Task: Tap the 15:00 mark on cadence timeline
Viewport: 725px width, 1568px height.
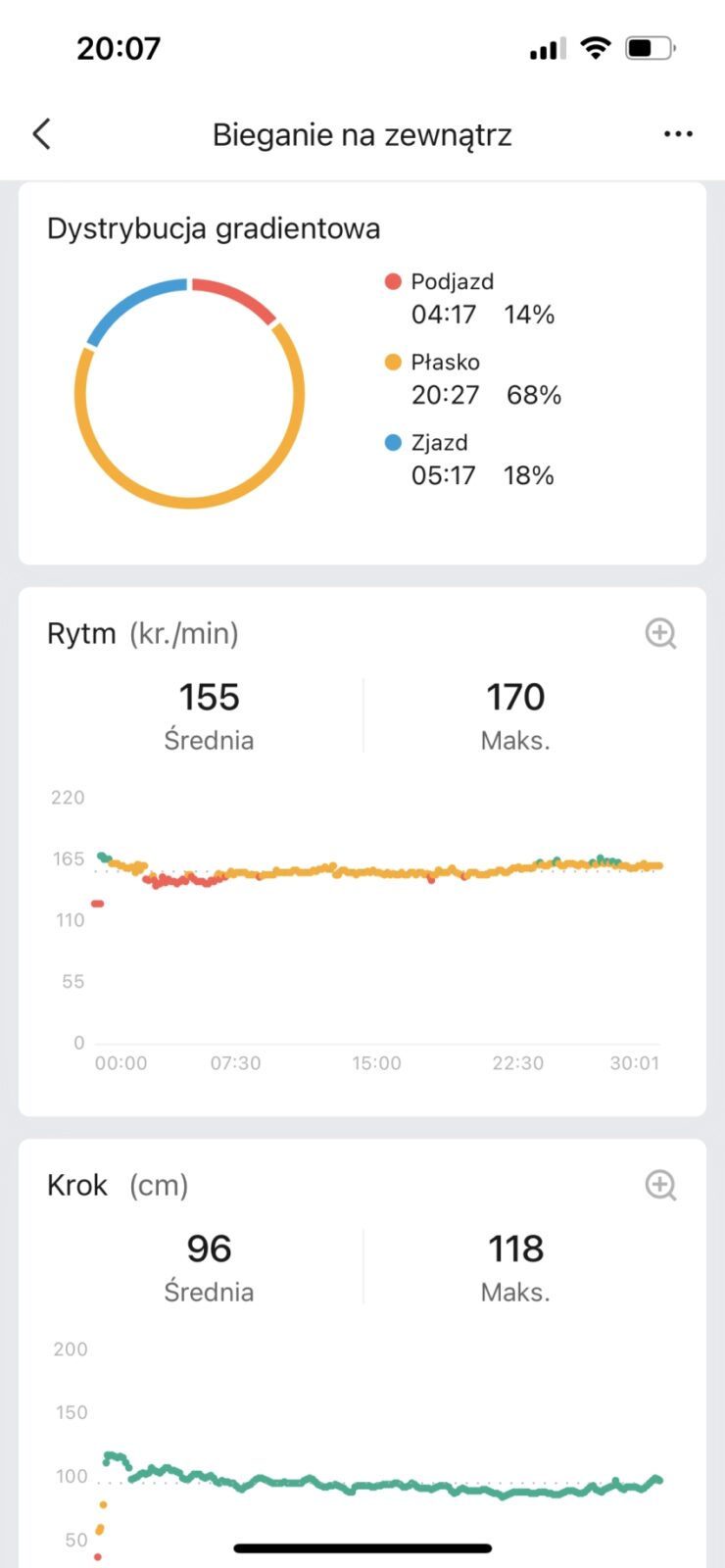Action: [376, 1063]
